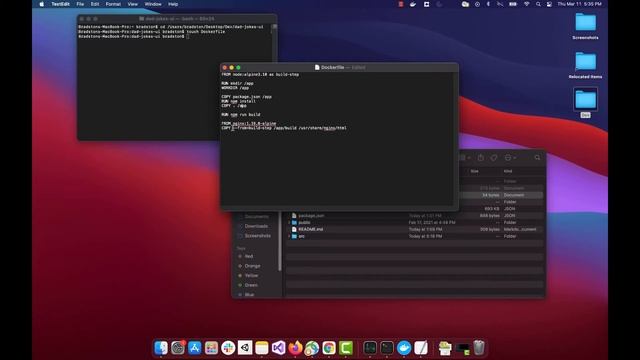
Task: Open the Format menu
Action: 113,4
